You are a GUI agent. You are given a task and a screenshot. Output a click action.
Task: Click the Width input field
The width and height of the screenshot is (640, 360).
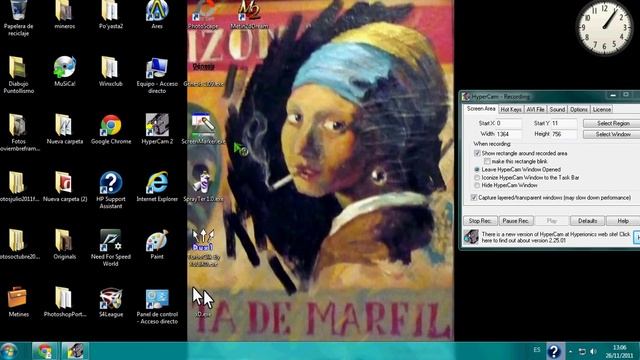pos(508,134)
